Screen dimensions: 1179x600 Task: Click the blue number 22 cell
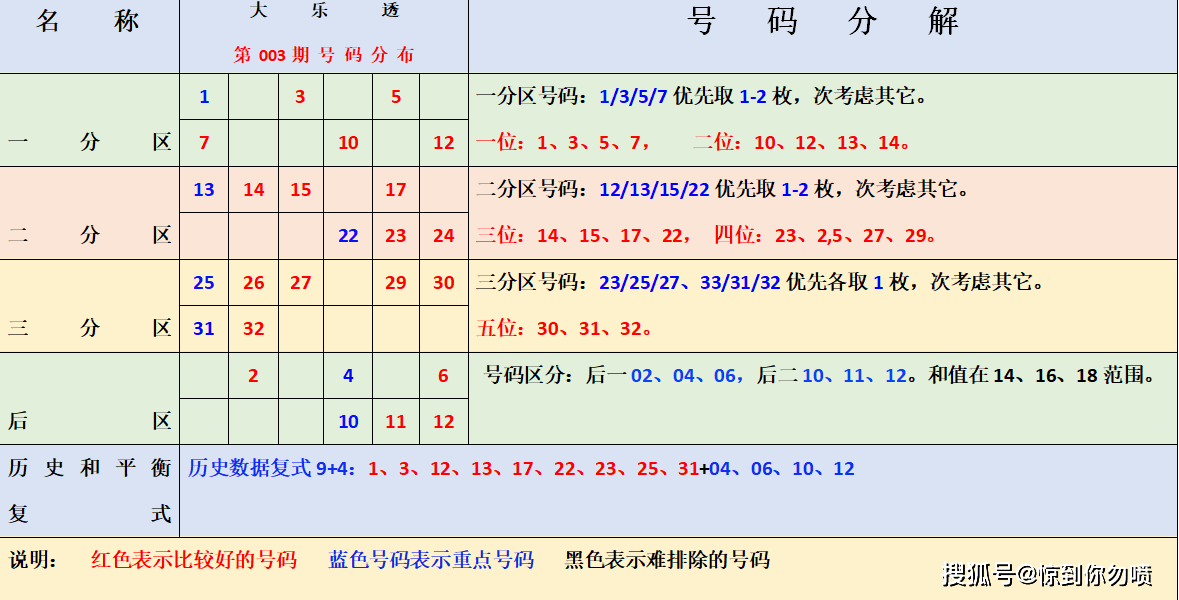[347, 235]
